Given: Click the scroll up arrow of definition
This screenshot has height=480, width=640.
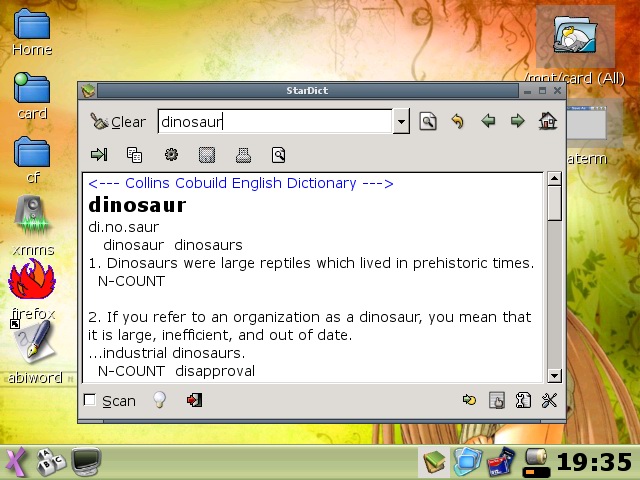Looking at the screenshot, I should pos(554,179).
